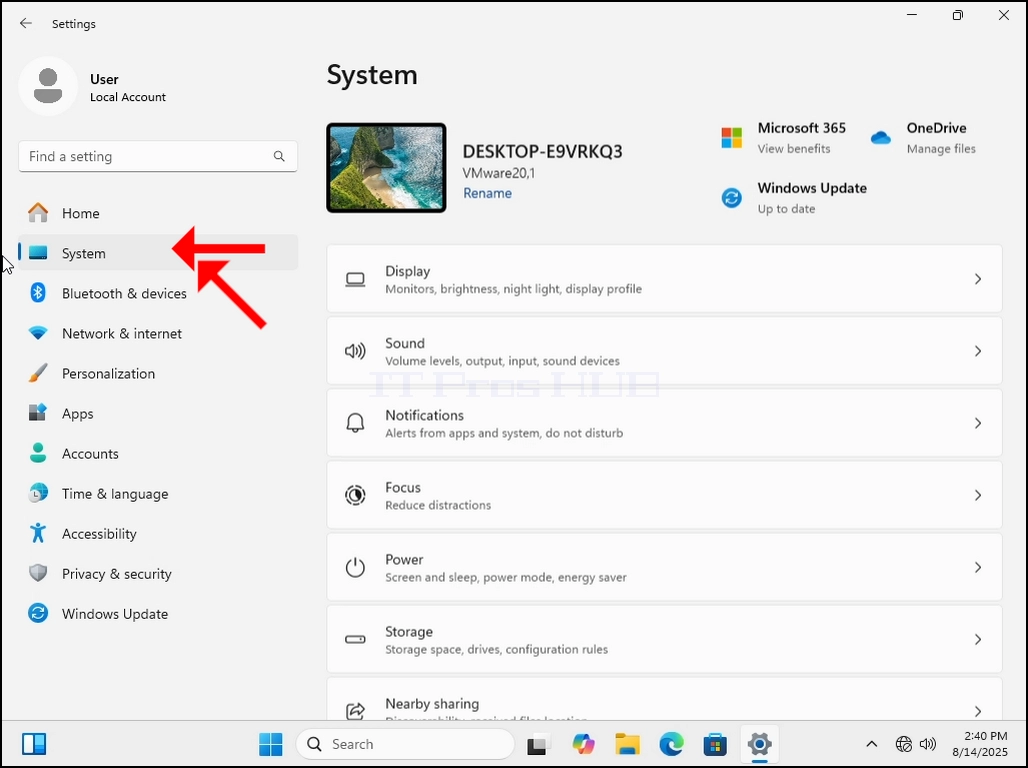1028x768 pixels.
Task: Open the Windows Start menu
Action: (x=271, y=744)
